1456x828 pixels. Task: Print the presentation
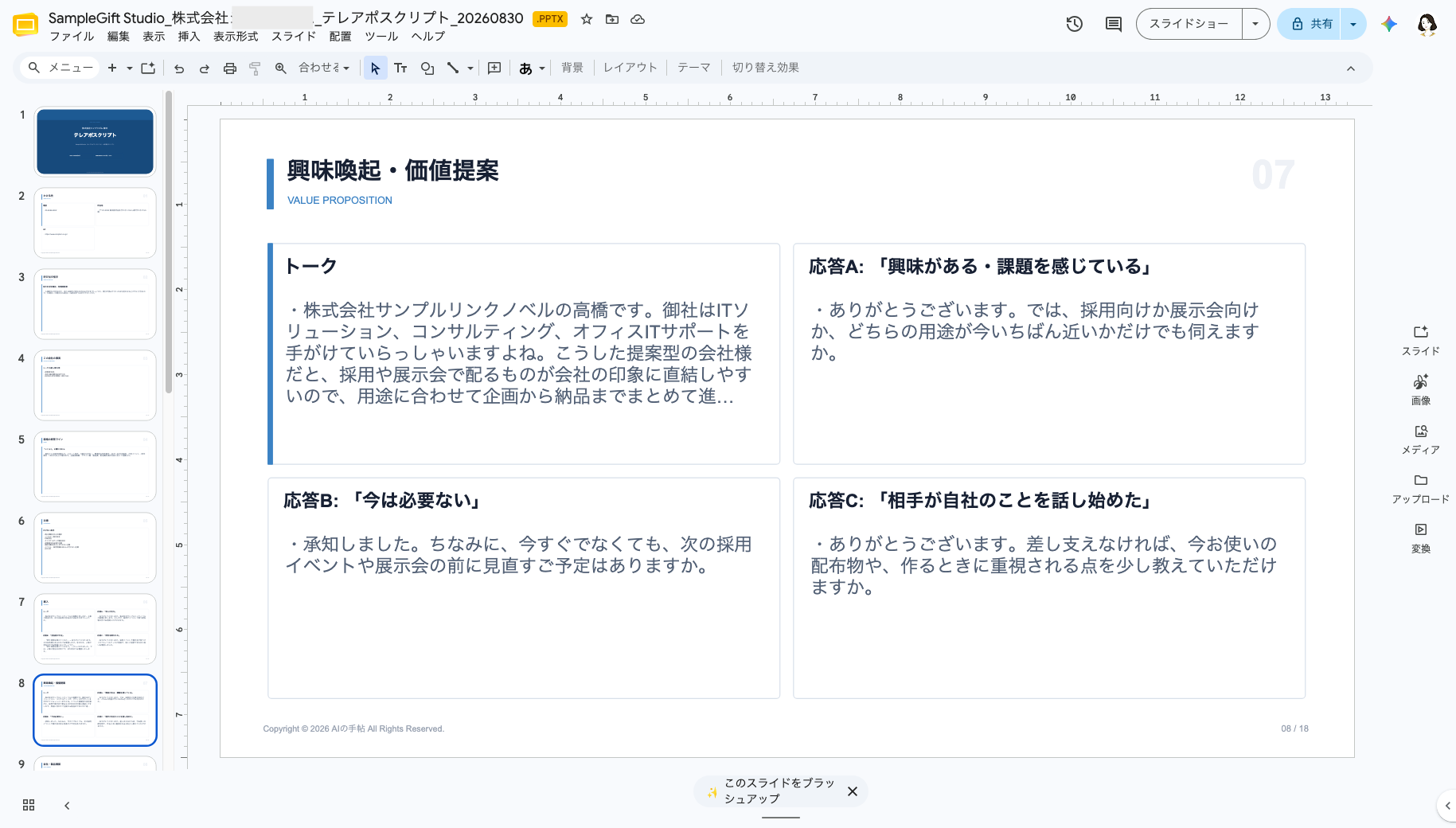(230, 68)
